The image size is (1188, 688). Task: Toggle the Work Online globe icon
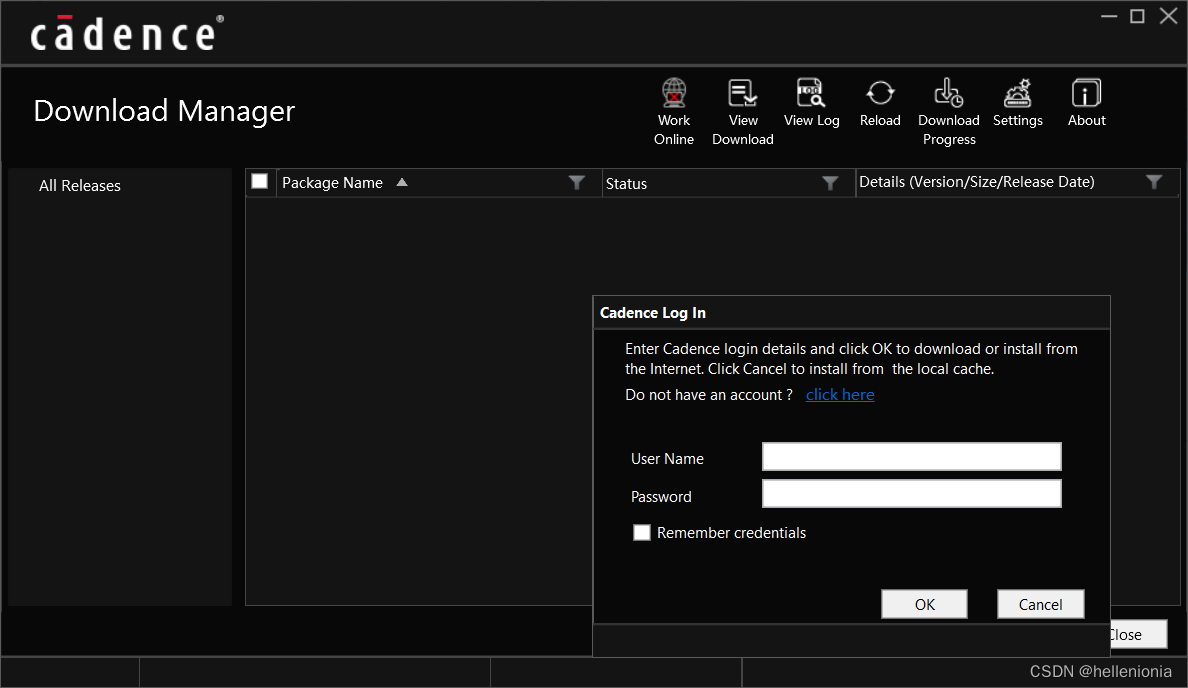pyautogui.click(x=674, y=93)
